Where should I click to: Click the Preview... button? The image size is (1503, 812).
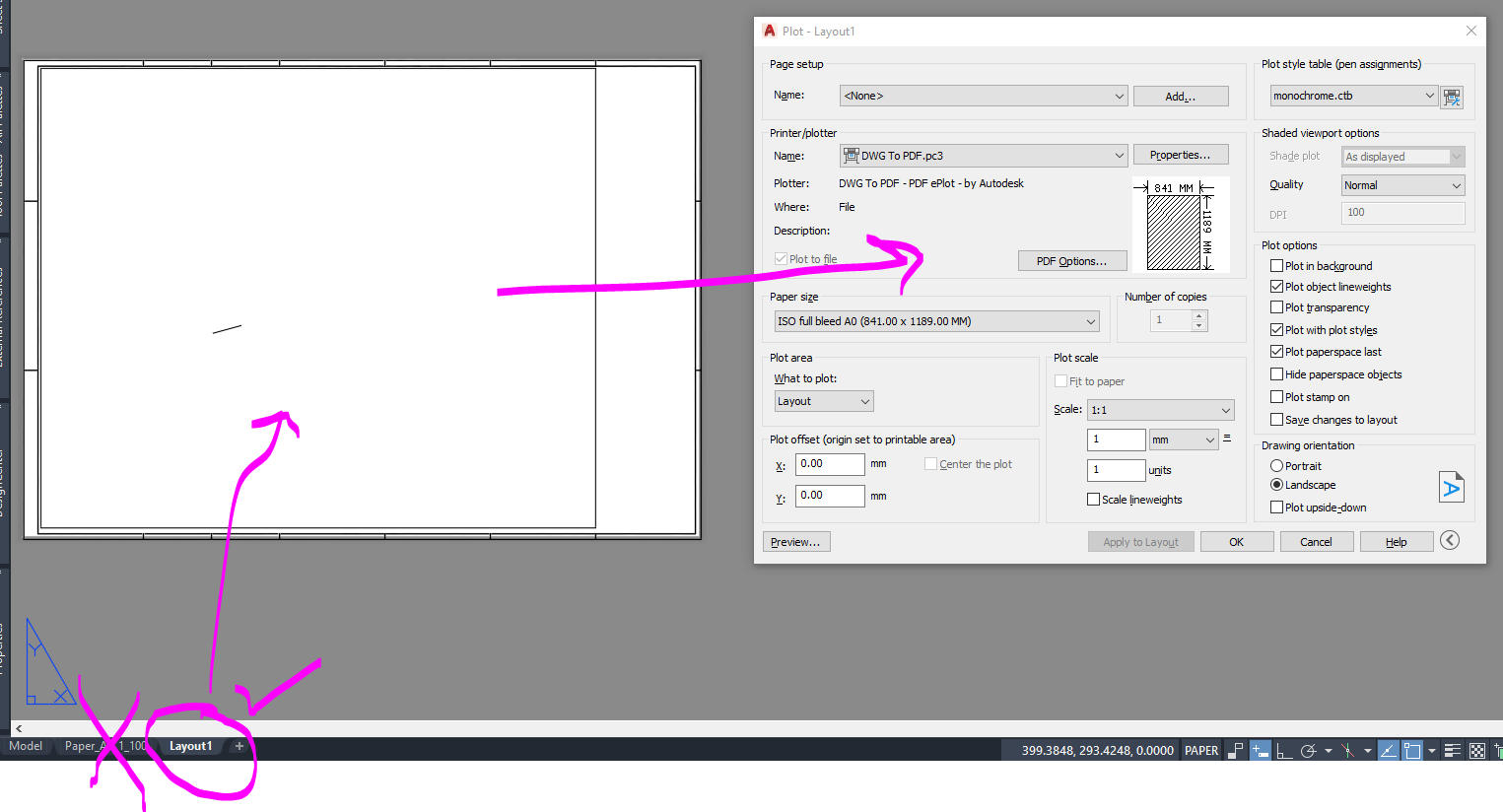coord(796,541)
